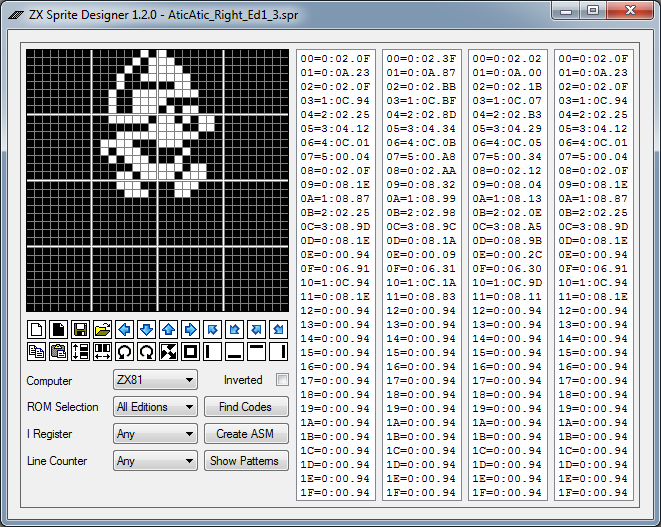Select code row 01=0:0A.00
The image size is (661, 527).
[507, 73]
